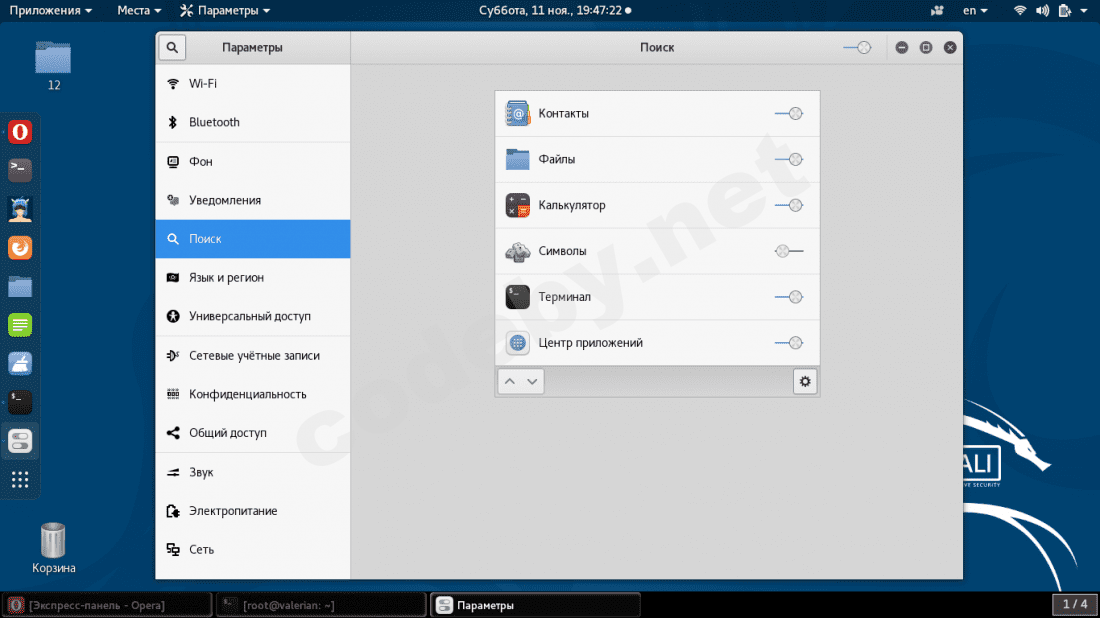Click the Wi-Fi icon in sidebar
The image size is (1100, 618).
pyautogui.click(x=173, y=83)
